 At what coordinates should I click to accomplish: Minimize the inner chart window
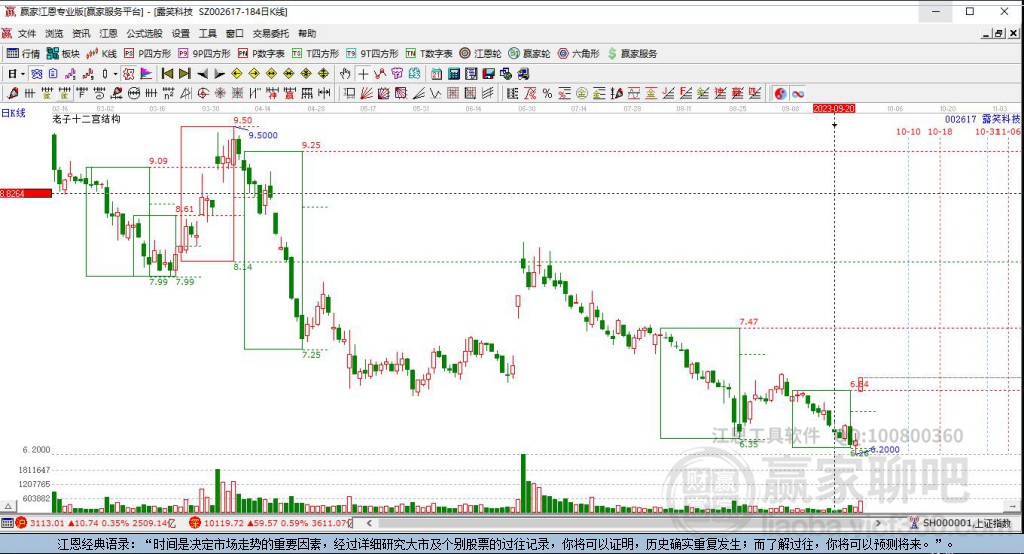click(986, 33)
